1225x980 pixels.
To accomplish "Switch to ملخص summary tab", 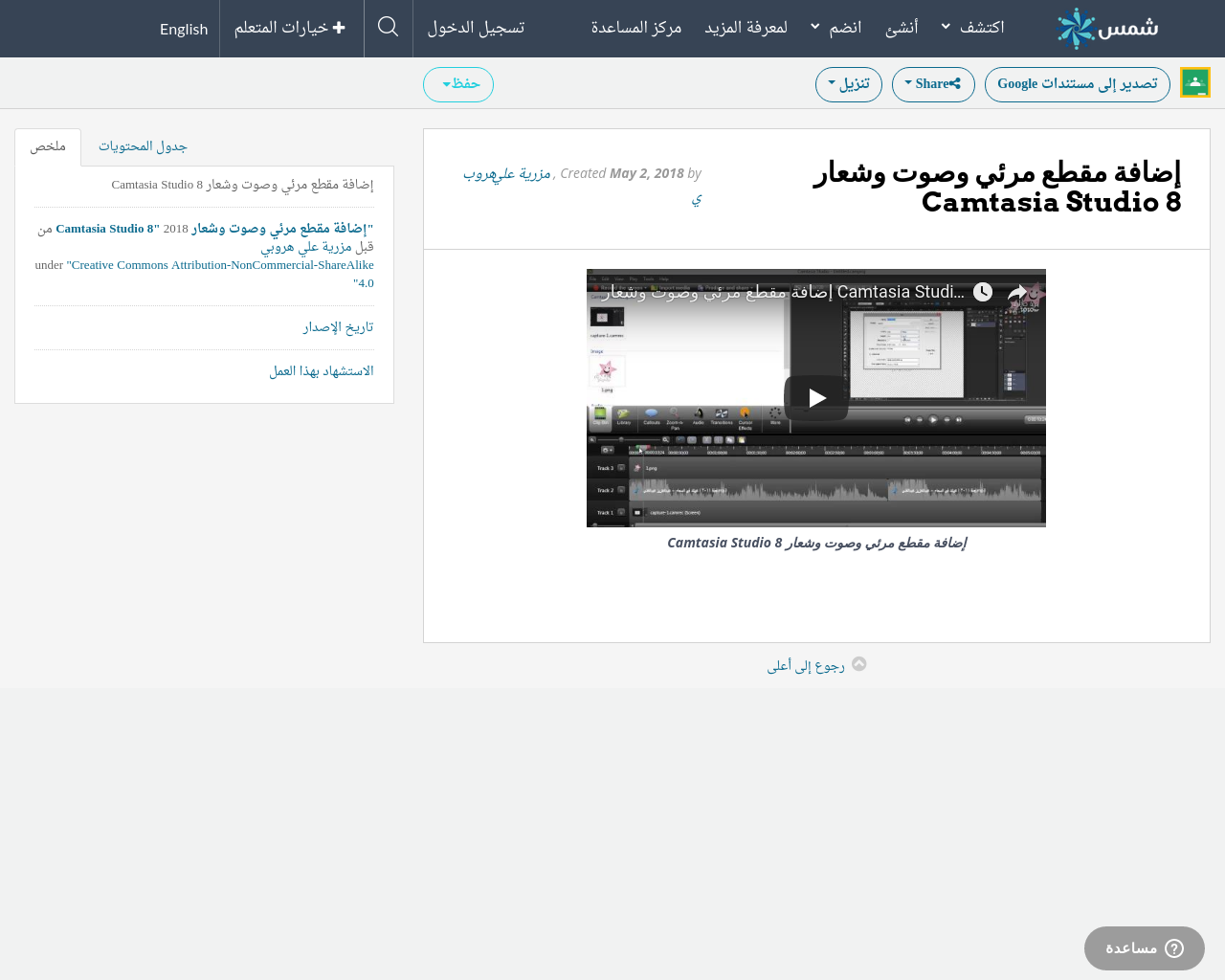I will [48, 146].
